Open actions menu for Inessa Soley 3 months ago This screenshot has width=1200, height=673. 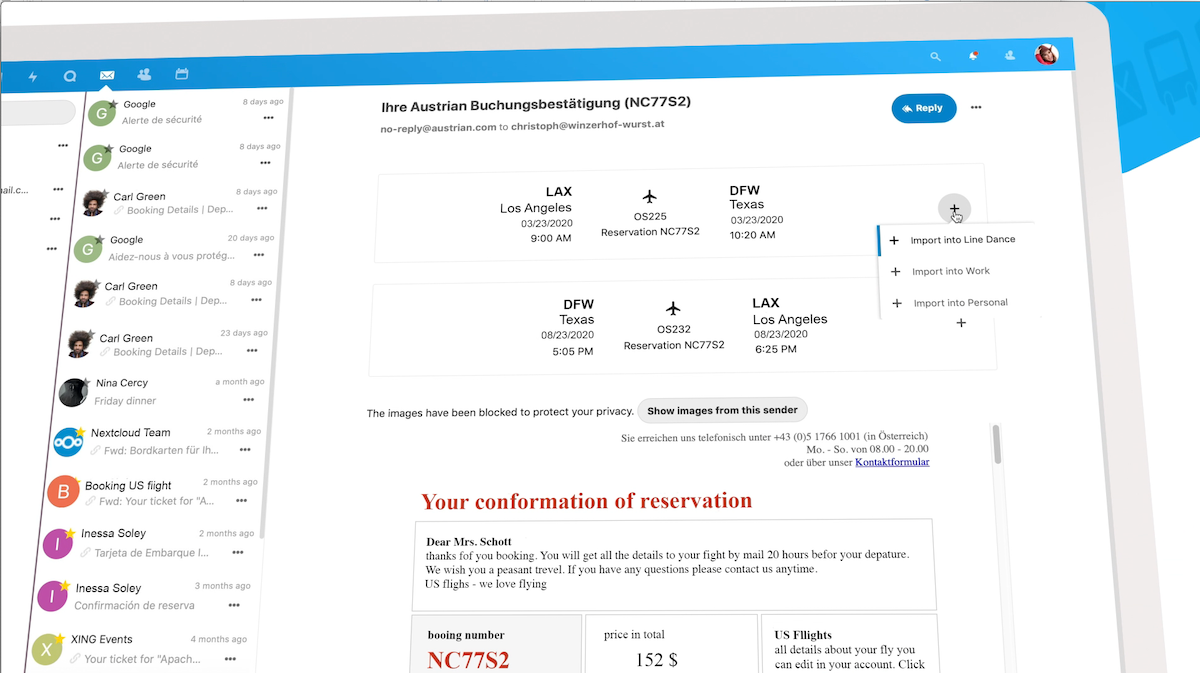[x=235, y=605]
